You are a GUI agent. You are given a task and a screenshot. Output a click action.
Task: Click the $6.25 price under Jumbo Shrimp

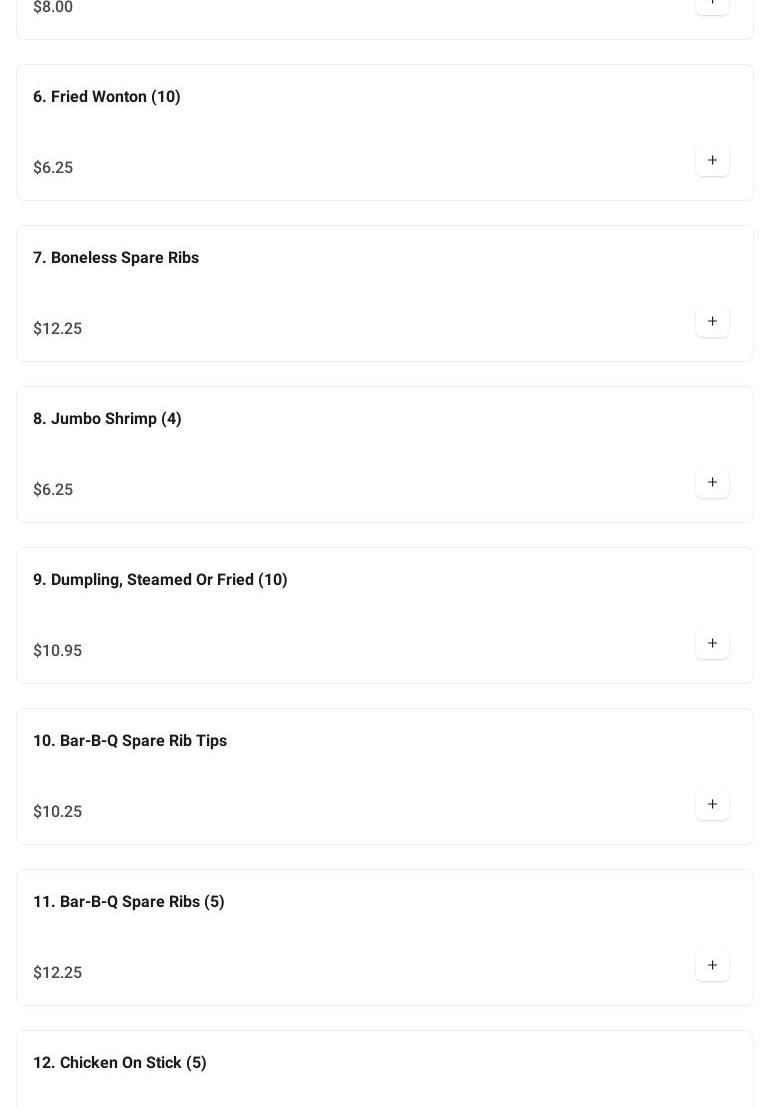53,490
